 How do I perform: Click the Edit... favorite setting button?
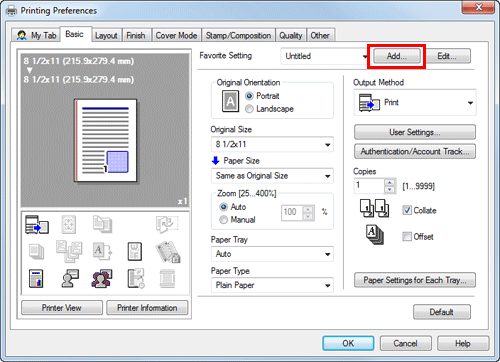click(447, 56)
